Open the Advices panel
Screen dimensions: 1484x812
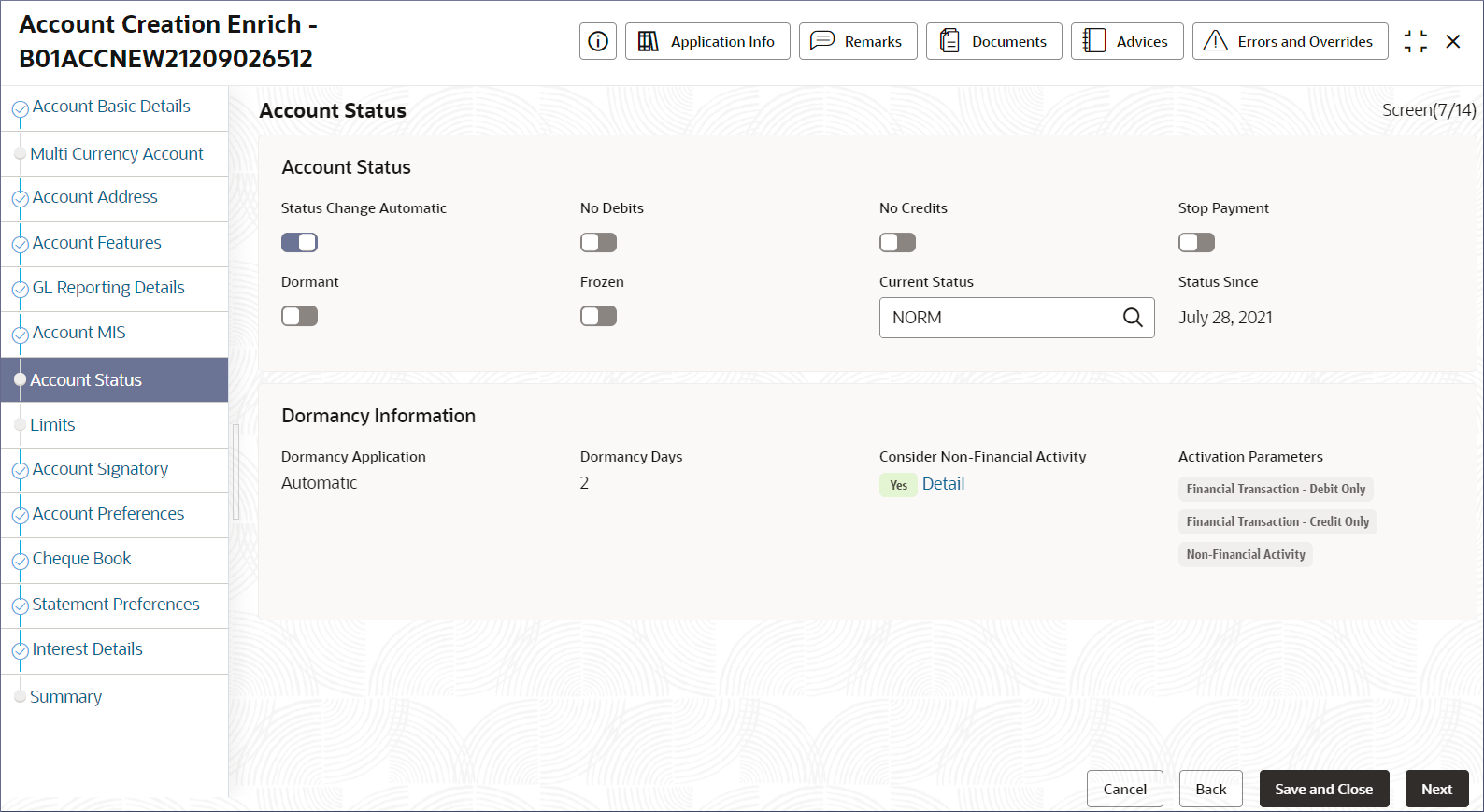point(1126,41)
